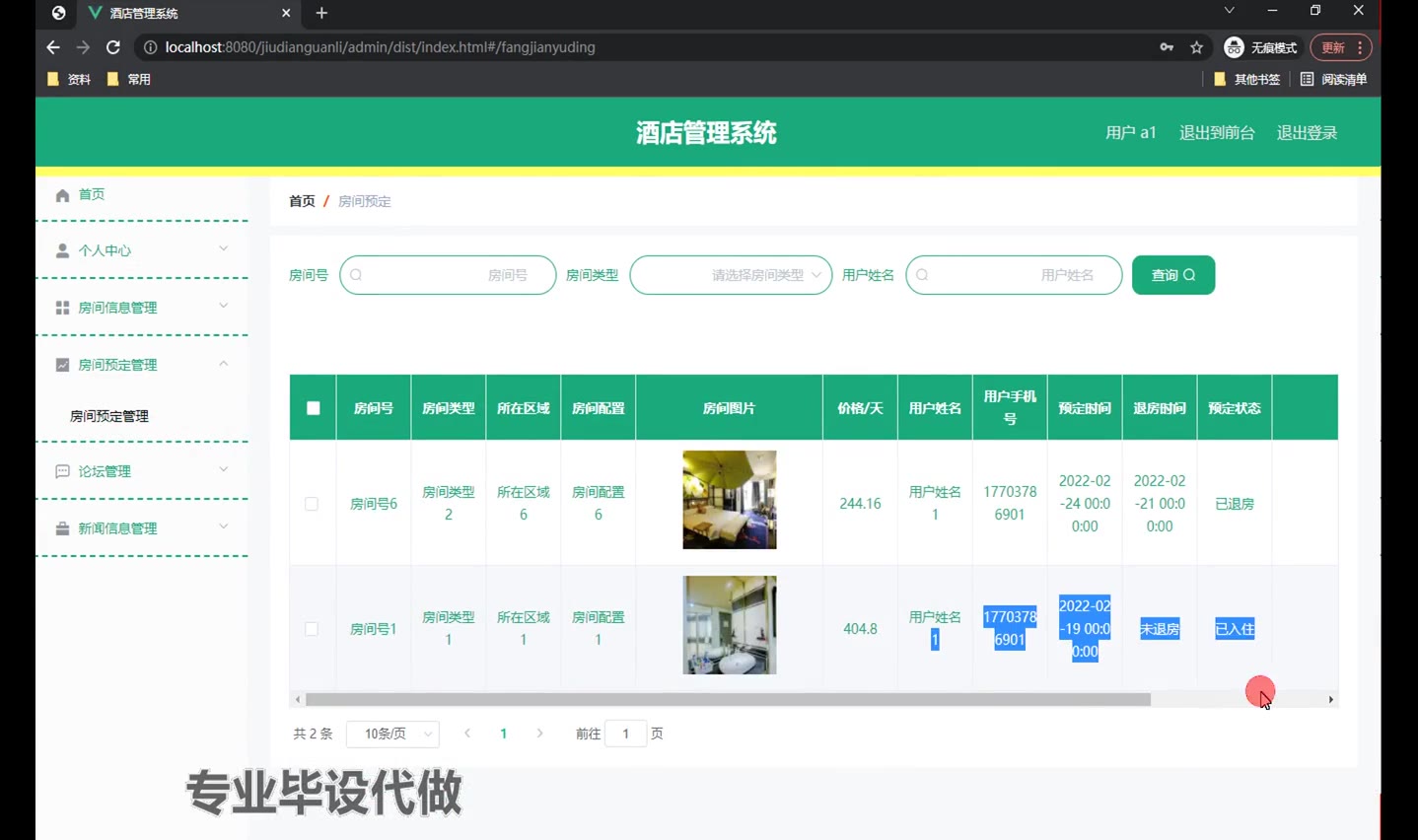Click the horizontal table scrollbar
The height and width of the screenshot is (840, 1418).
point(728,699)
